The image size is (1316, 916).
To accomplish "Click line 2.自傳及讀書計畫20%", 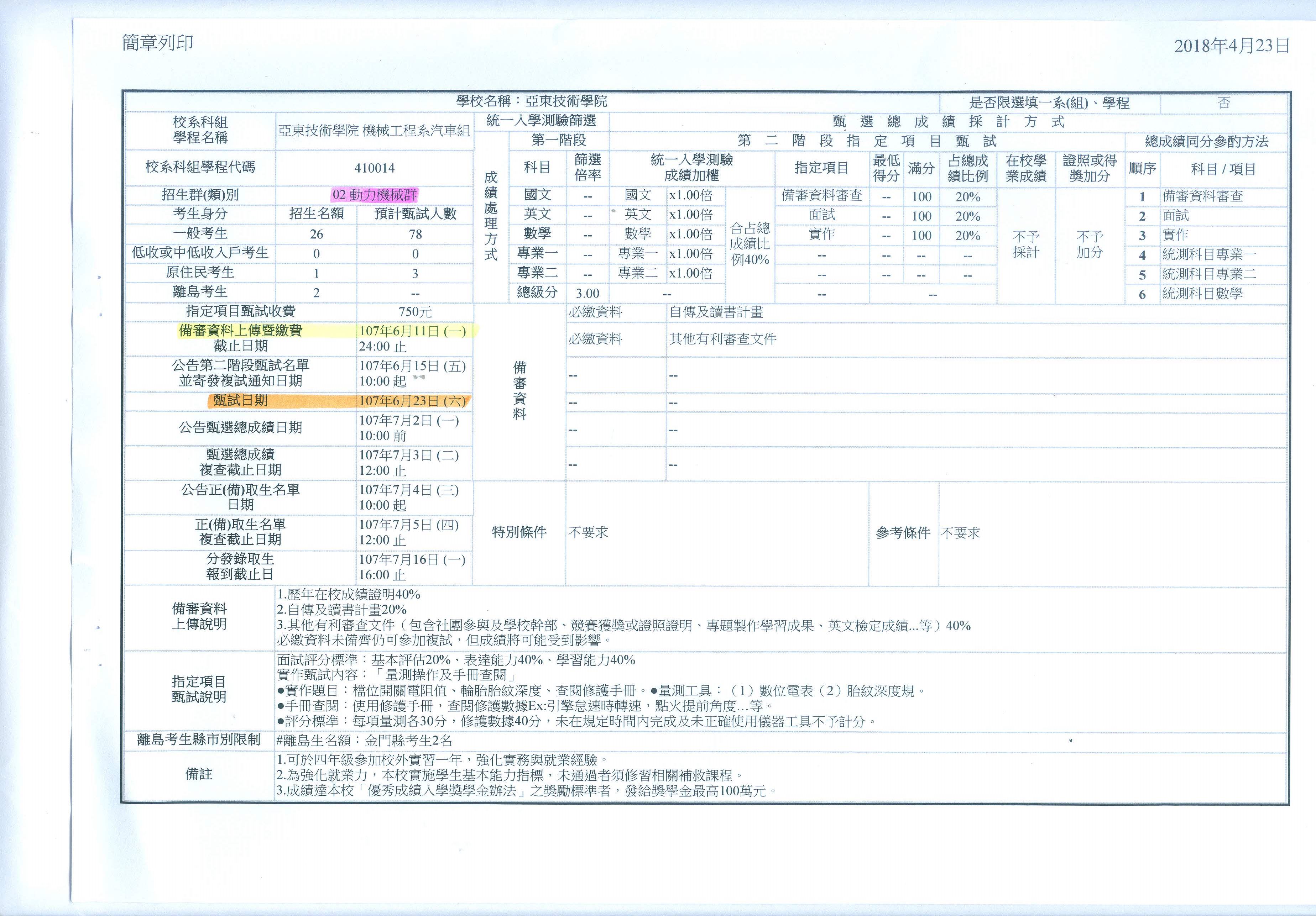I will click(x=341, y=610).
